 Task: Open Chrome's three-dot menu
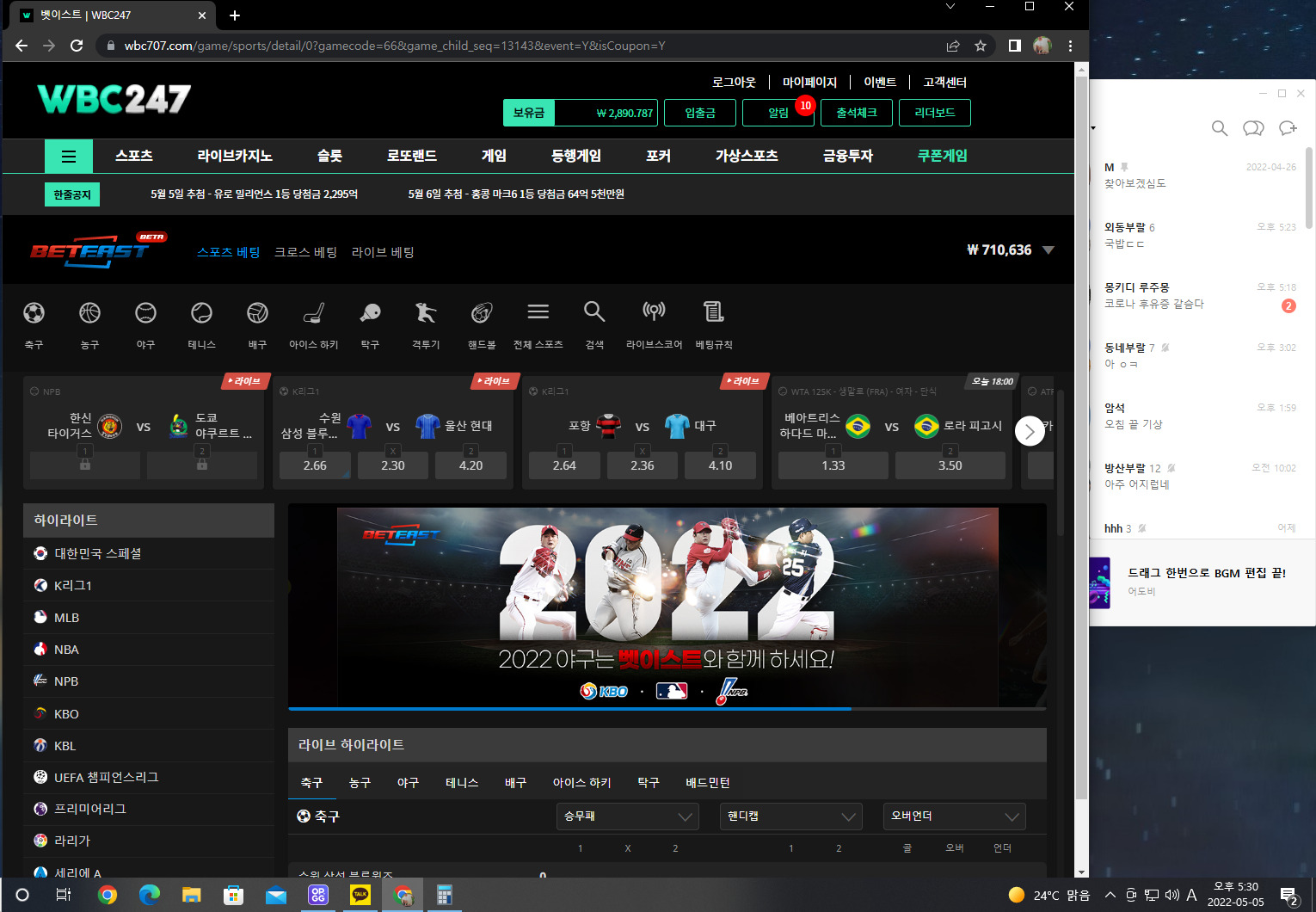tap(1070, 46)
